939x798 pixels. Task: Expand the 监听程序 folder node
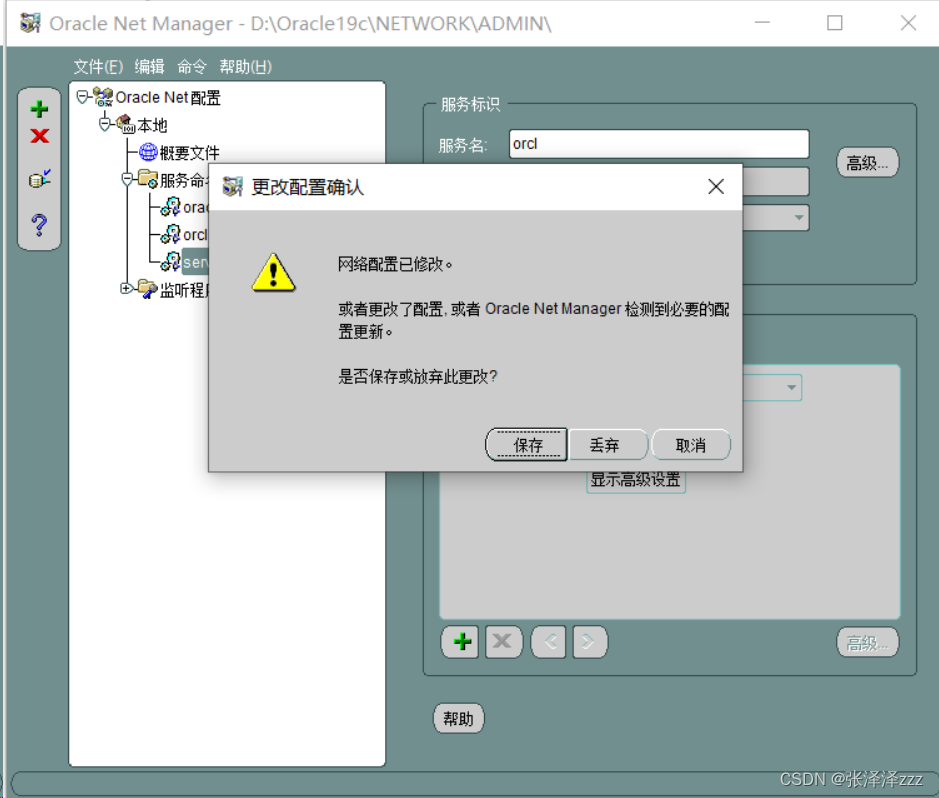tap(126, 289)
